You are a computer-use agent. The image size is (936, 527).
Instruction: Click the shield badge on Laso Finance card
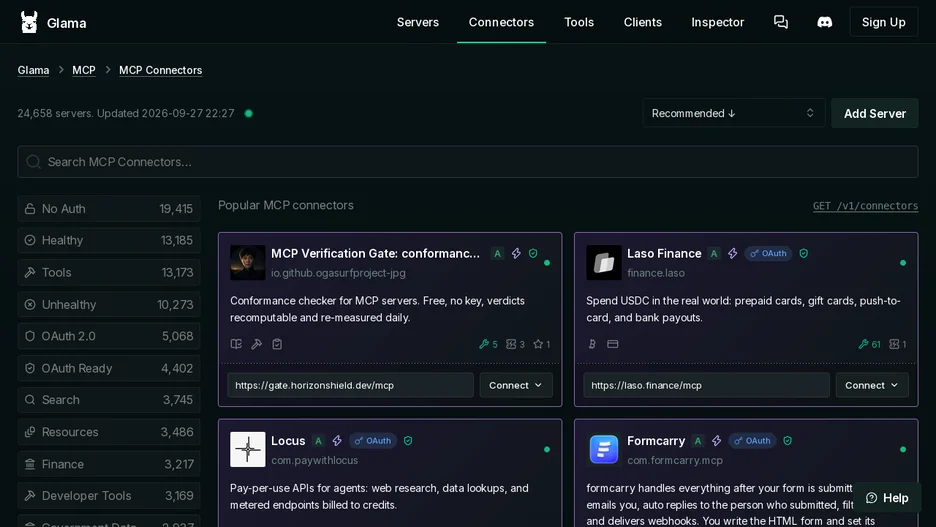click(803, 254)
